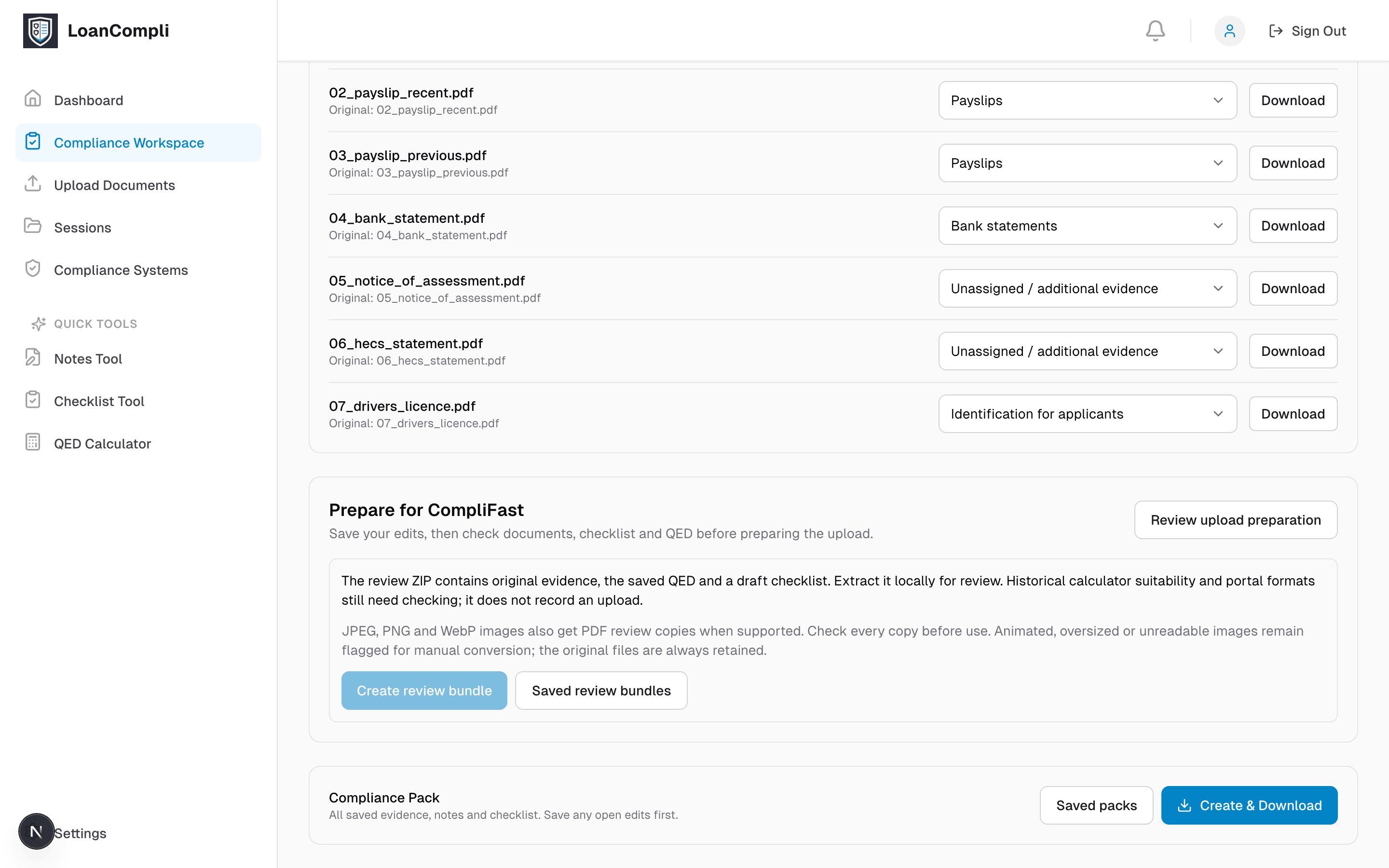Open category dropdown for 06_hecs_statement.pdf
Image resolution: width=1389 pixels, height=868 pixels.
pyautogui.click(x=1088, y=352)
